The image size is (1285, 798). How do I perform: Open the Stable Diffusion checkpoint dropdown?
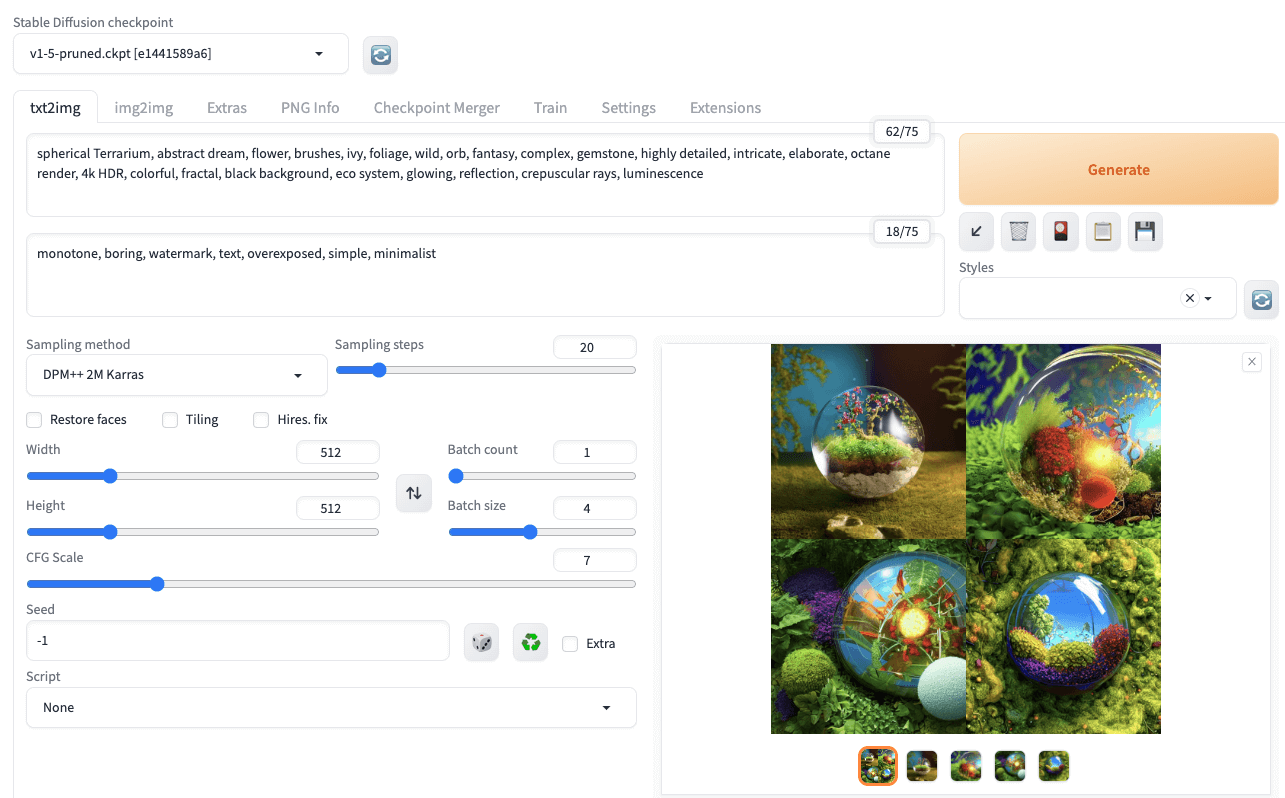(x=180, y=54)
